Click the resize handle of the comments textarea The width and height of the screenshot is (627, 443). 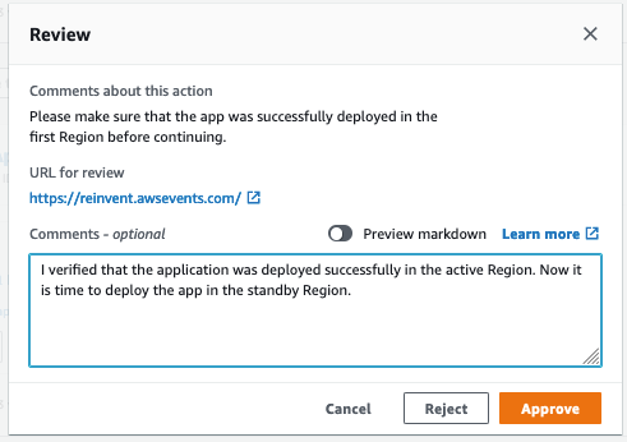[x=591, y=355]
